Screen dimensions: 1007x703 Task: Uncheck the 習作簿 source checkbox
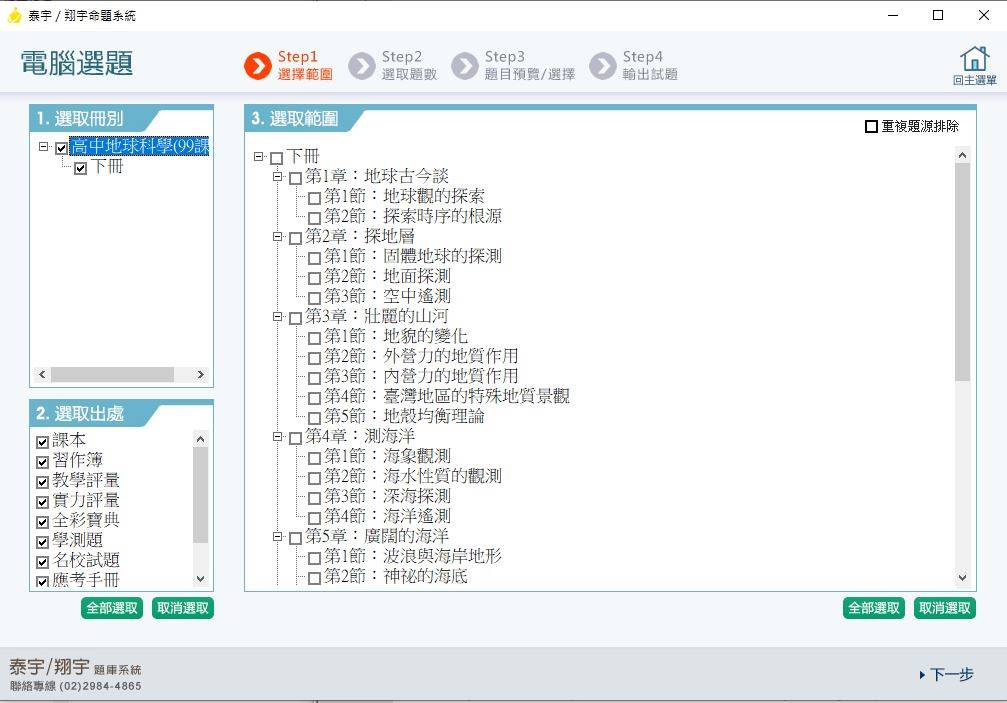[42, 462]
